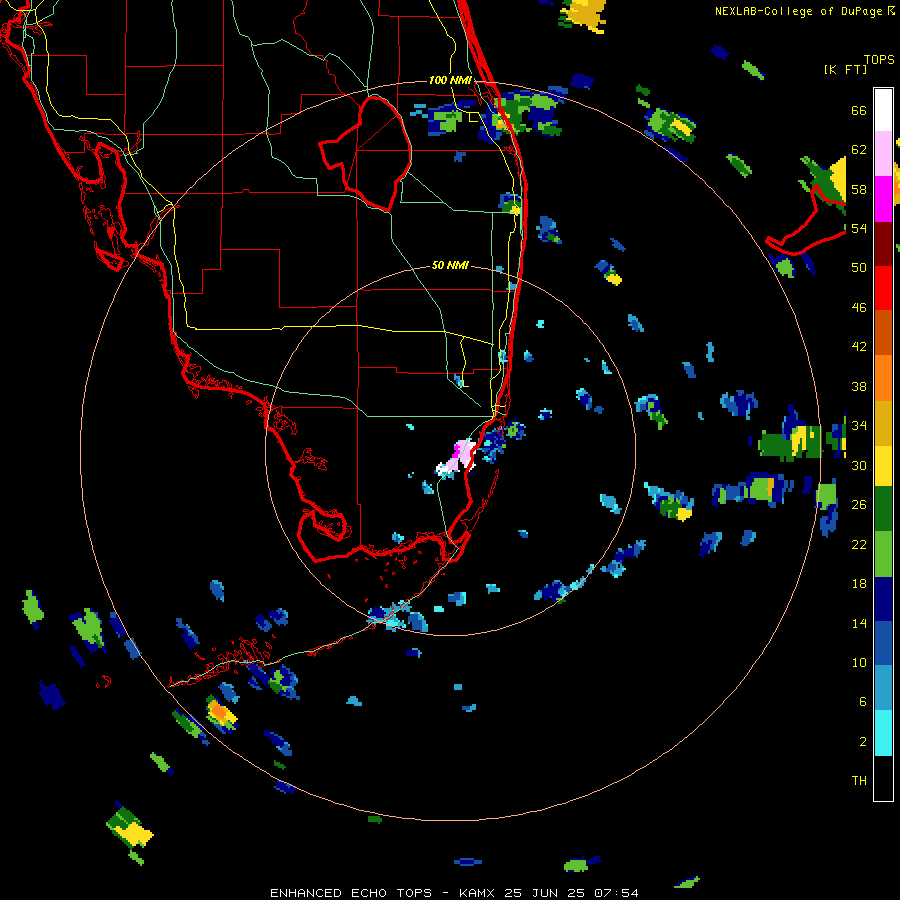
Task: Click the 50 NMI range ring label
Action: click(x=450, y=265)
